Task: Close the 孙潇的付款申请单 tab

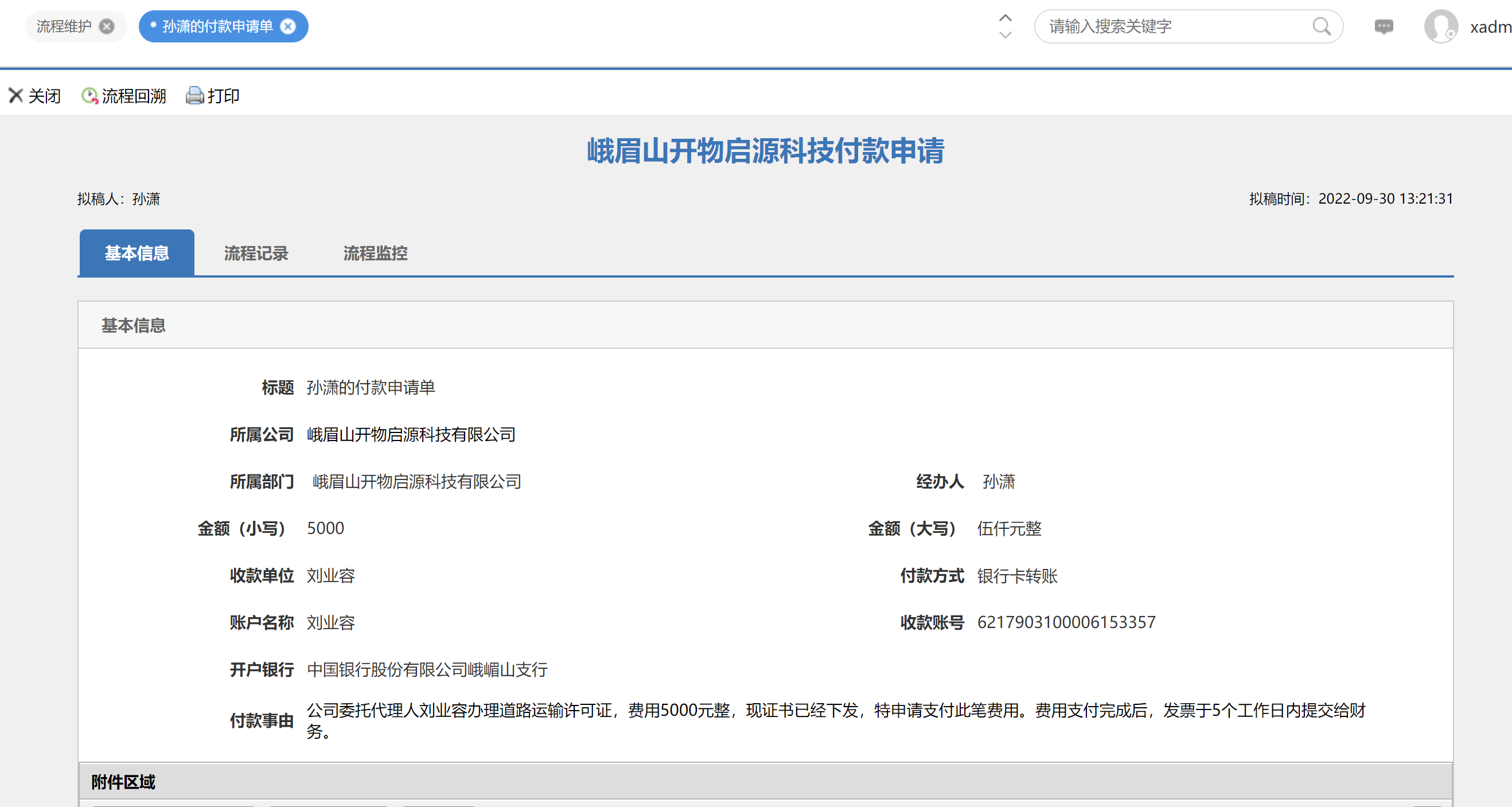Action: (288, 26)
